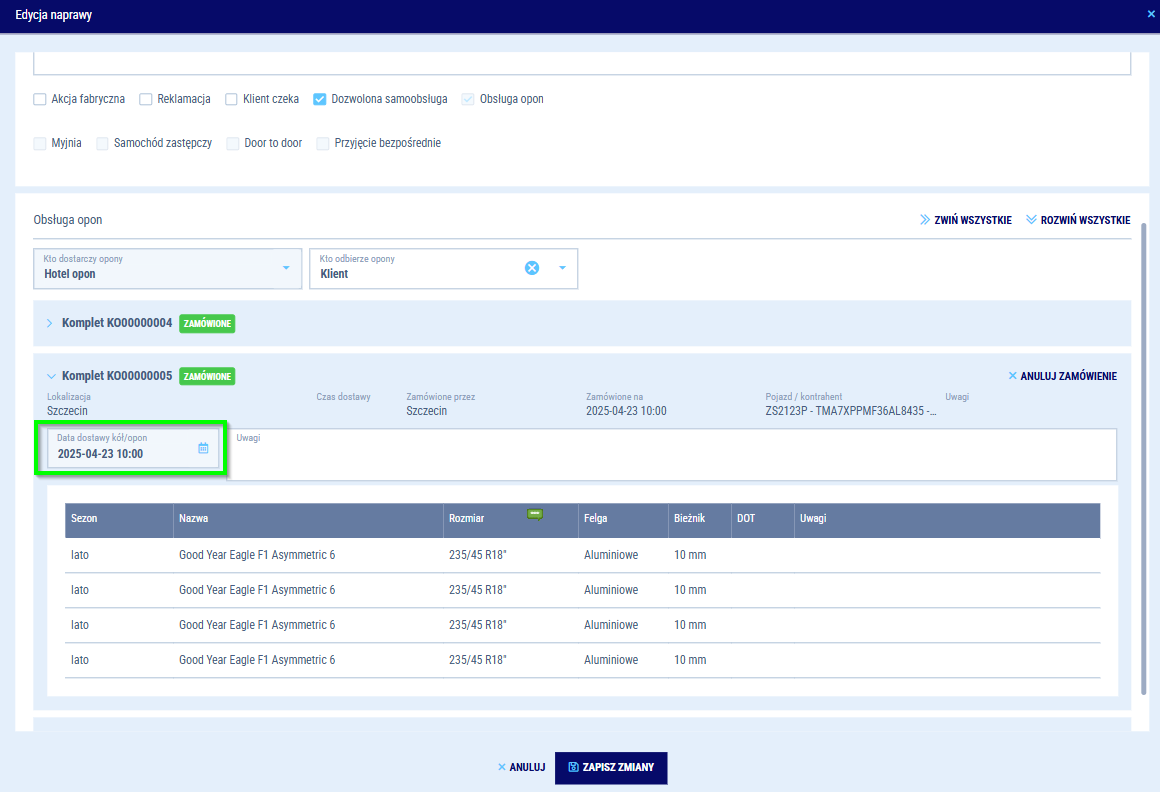Check the Klient czeka checkbox
1160x792 pixels.
(232, 99)
